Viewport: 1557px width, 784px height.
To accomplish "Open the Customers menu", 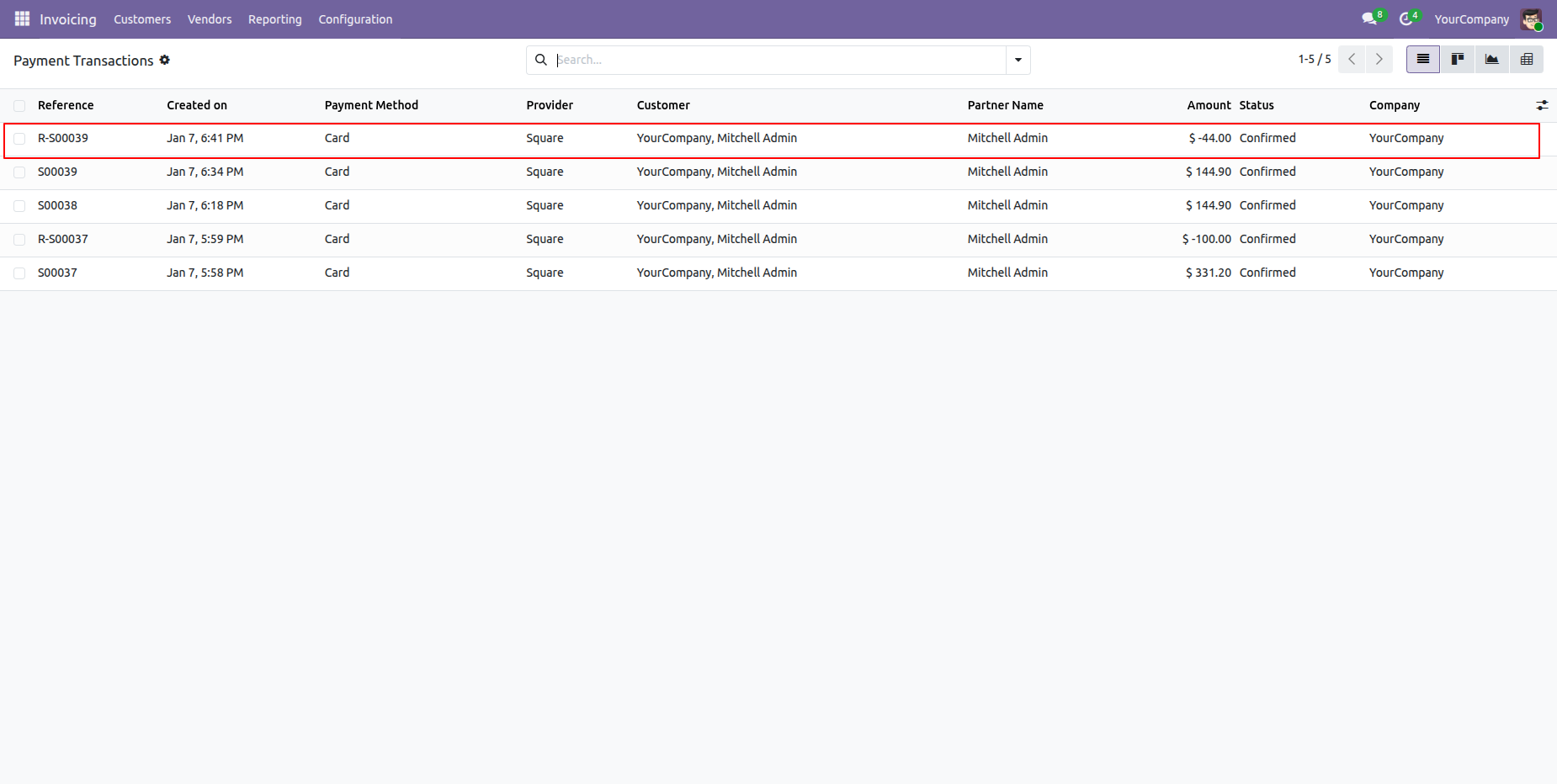I will click(x=142, y=19).
